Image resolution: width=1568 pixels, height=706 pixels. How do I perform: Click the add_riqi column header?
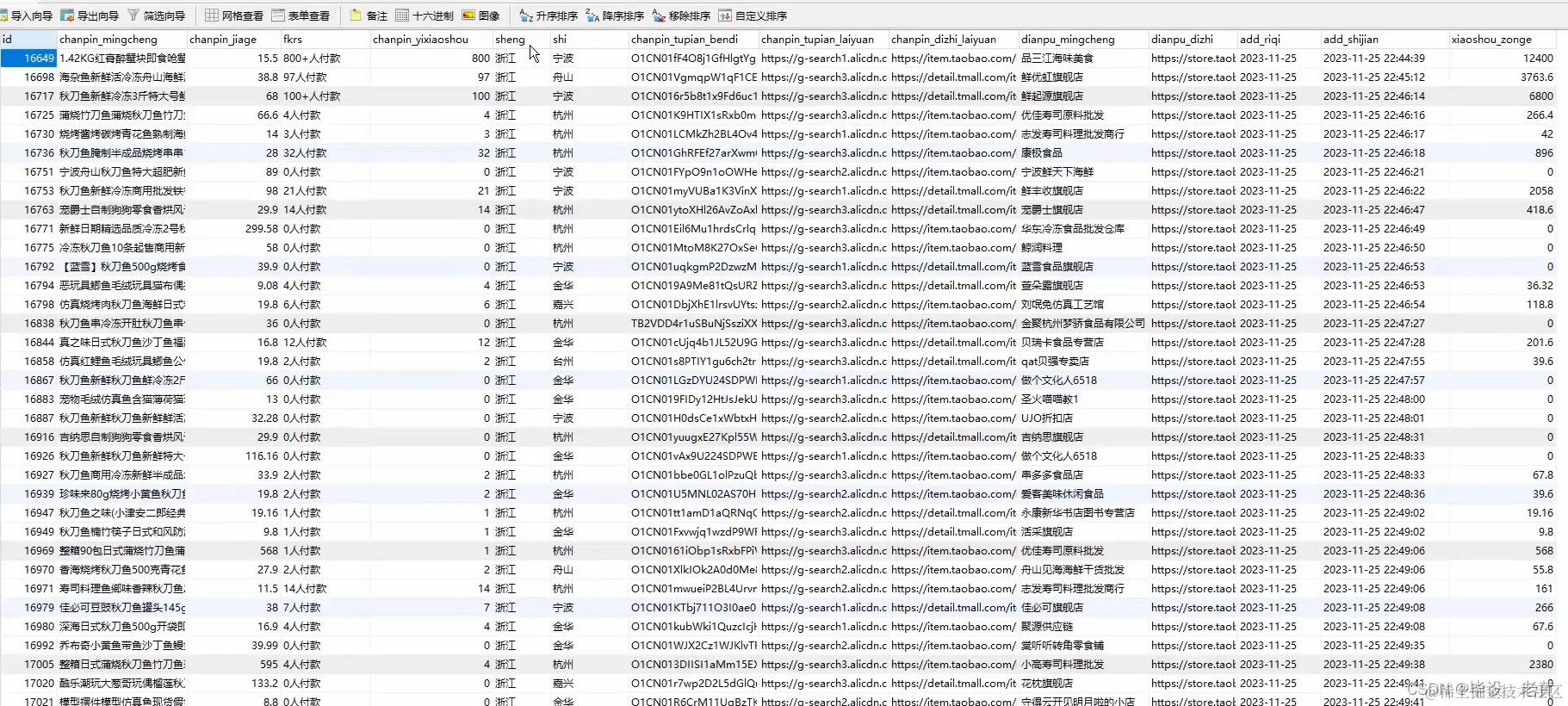pos(1279,39)
